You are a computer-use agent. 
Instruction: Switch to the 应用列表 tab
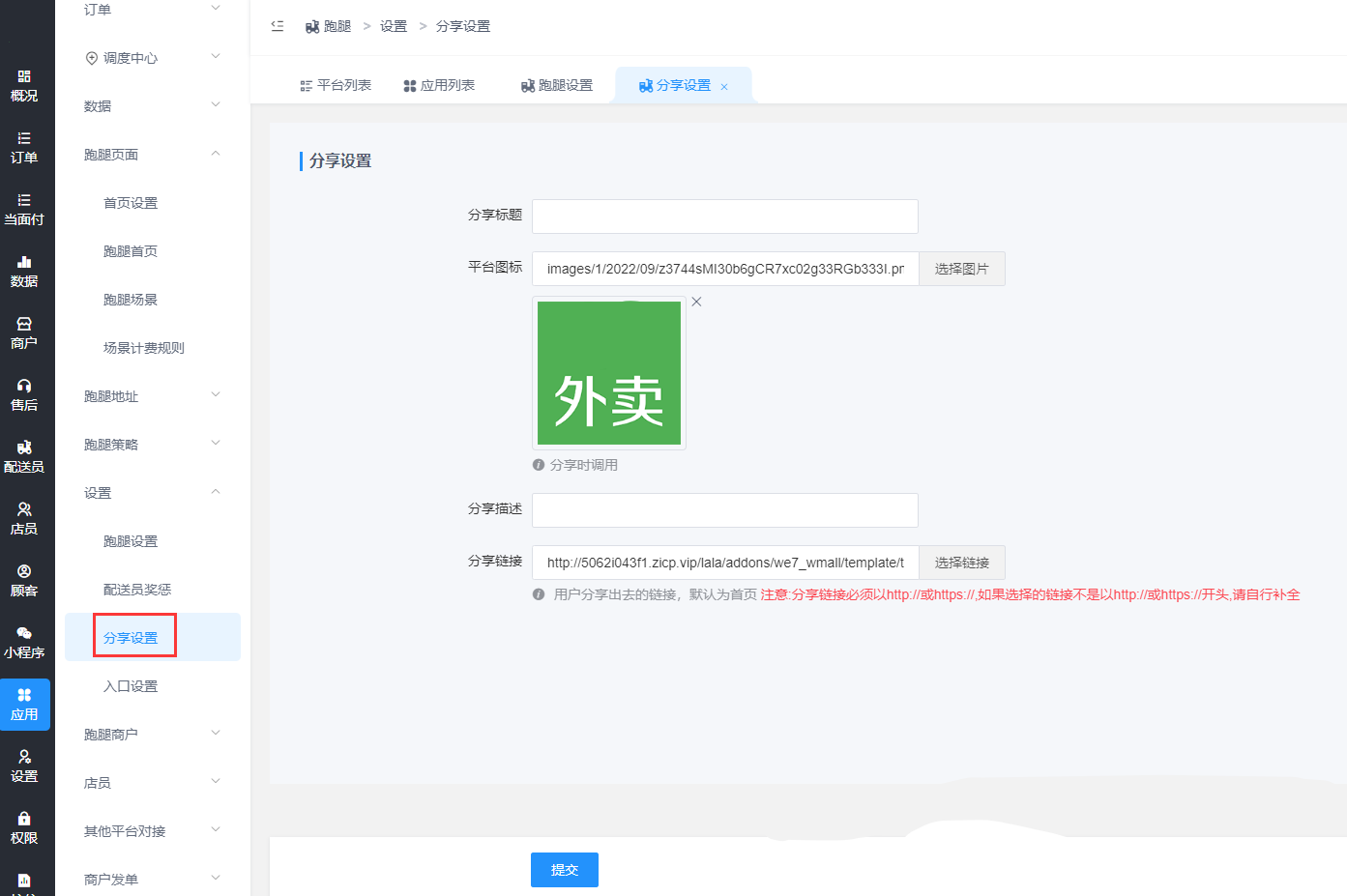tap(439, 85)
